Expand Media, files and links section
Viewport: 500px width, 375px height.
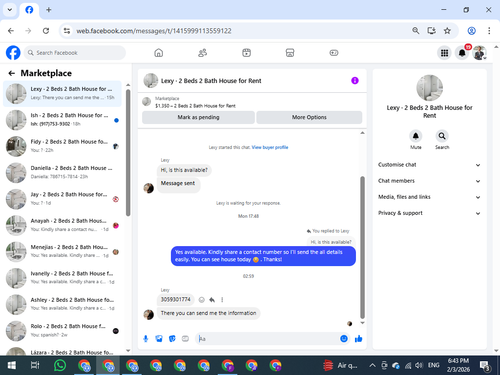429,197
